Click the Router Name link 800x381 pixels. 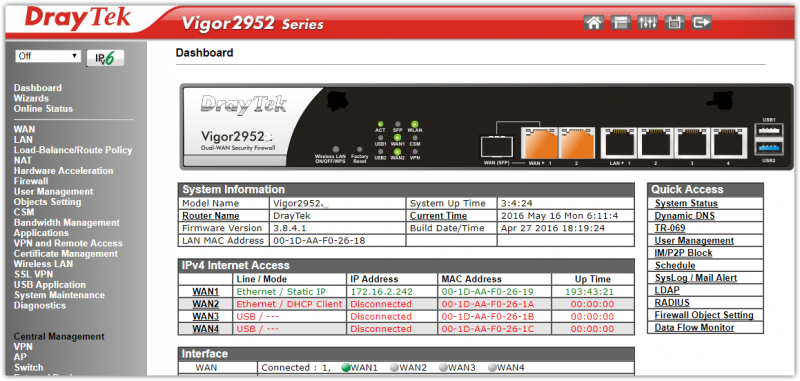pyautogui.click(x=211, y=216)
